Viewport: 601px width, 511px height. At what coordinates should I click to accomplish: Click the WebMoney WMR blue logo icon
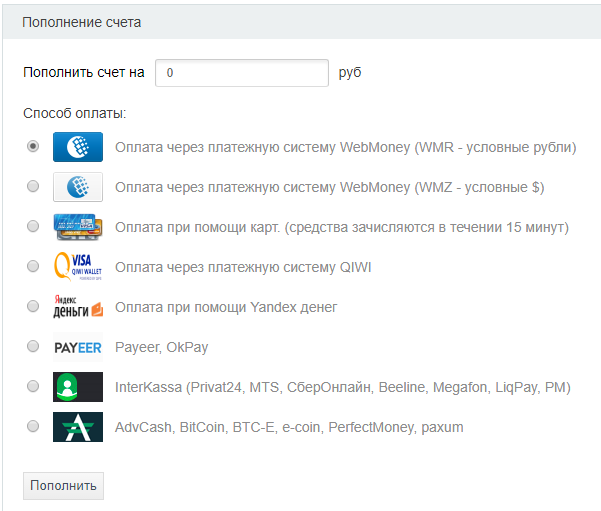(78, 147)
